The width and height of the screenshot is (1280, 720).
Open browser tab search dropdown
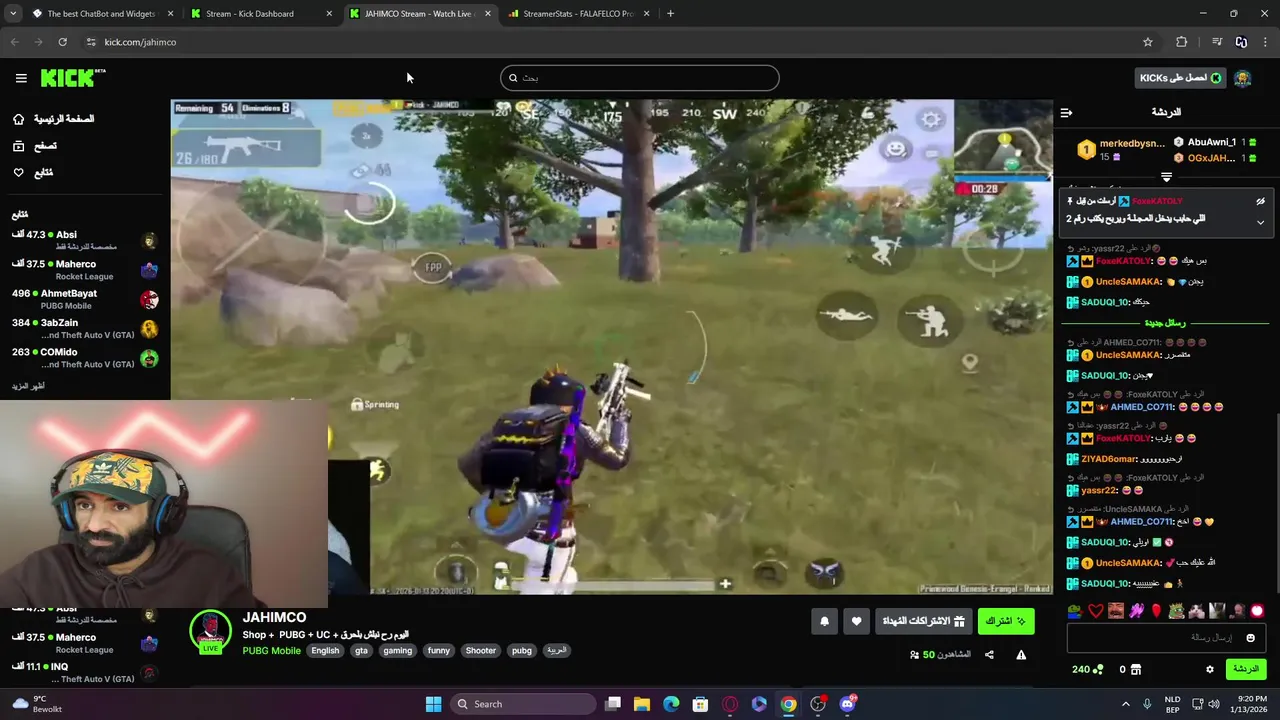12,14
